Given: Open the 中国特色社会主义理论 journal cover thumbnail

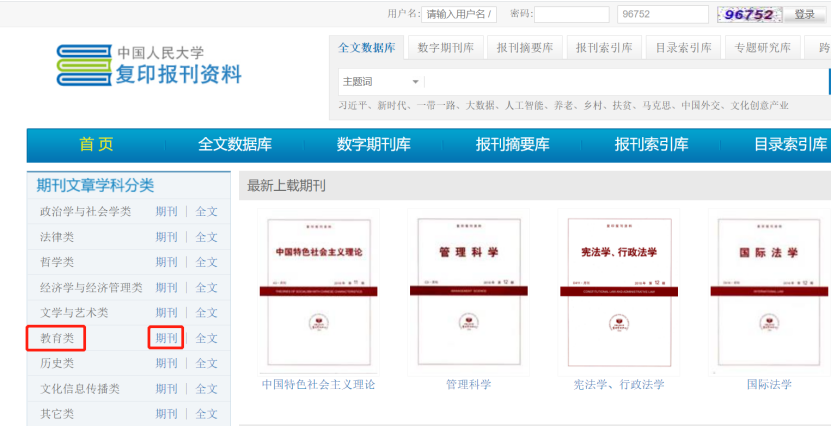Looking at the screenshot, I should click(x=319, y=292).
